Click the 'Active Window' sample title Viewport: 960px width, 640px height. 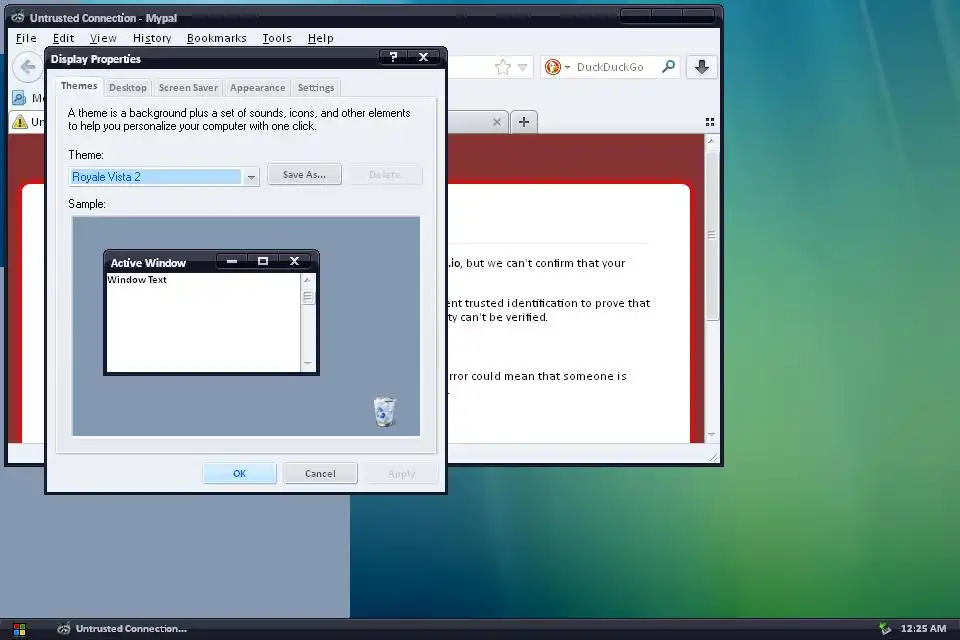click(148, 263)
